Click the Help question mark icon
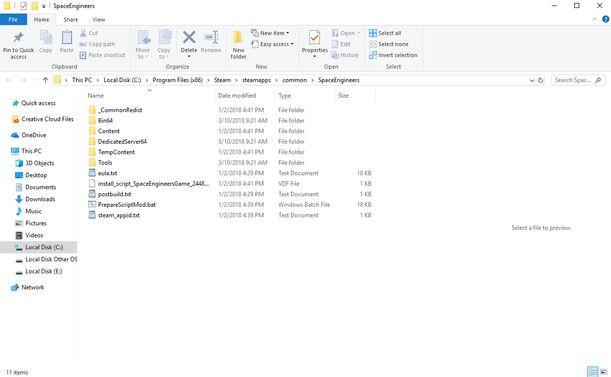This screenshot has height=377, width=611. tap(606, 19)
